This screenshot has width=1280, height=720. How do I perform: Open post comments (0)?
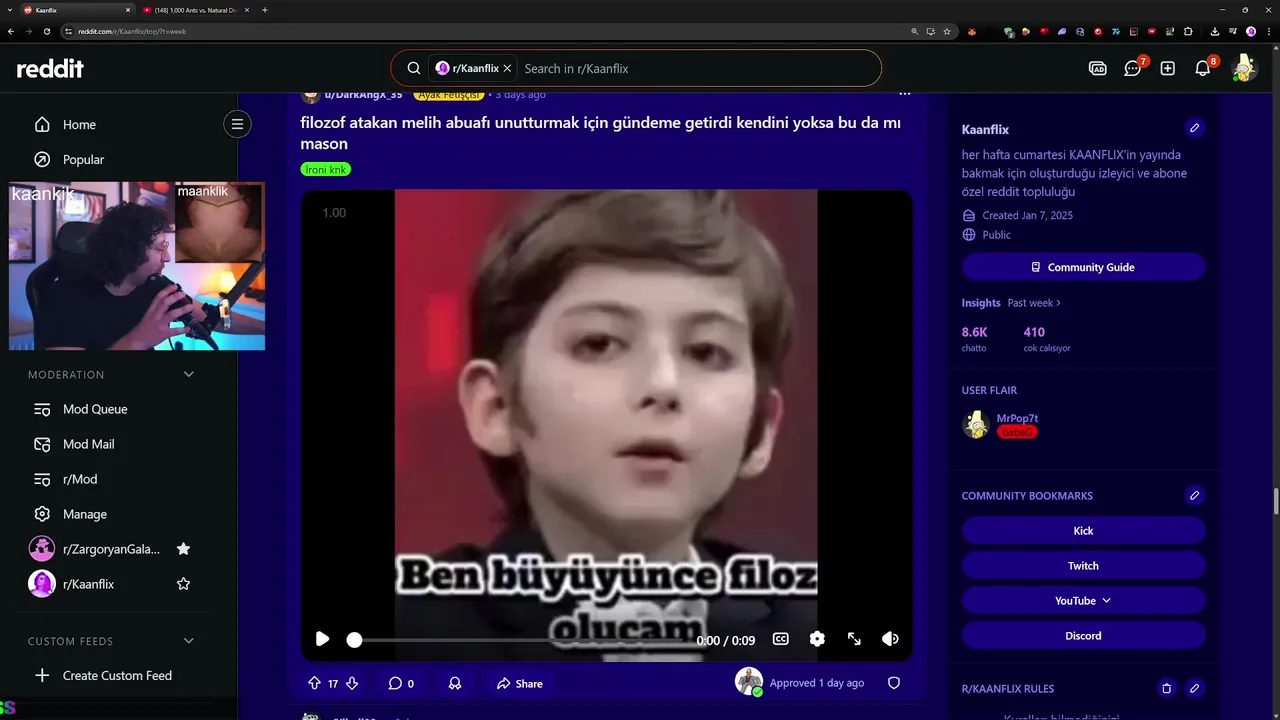point(401,683)
